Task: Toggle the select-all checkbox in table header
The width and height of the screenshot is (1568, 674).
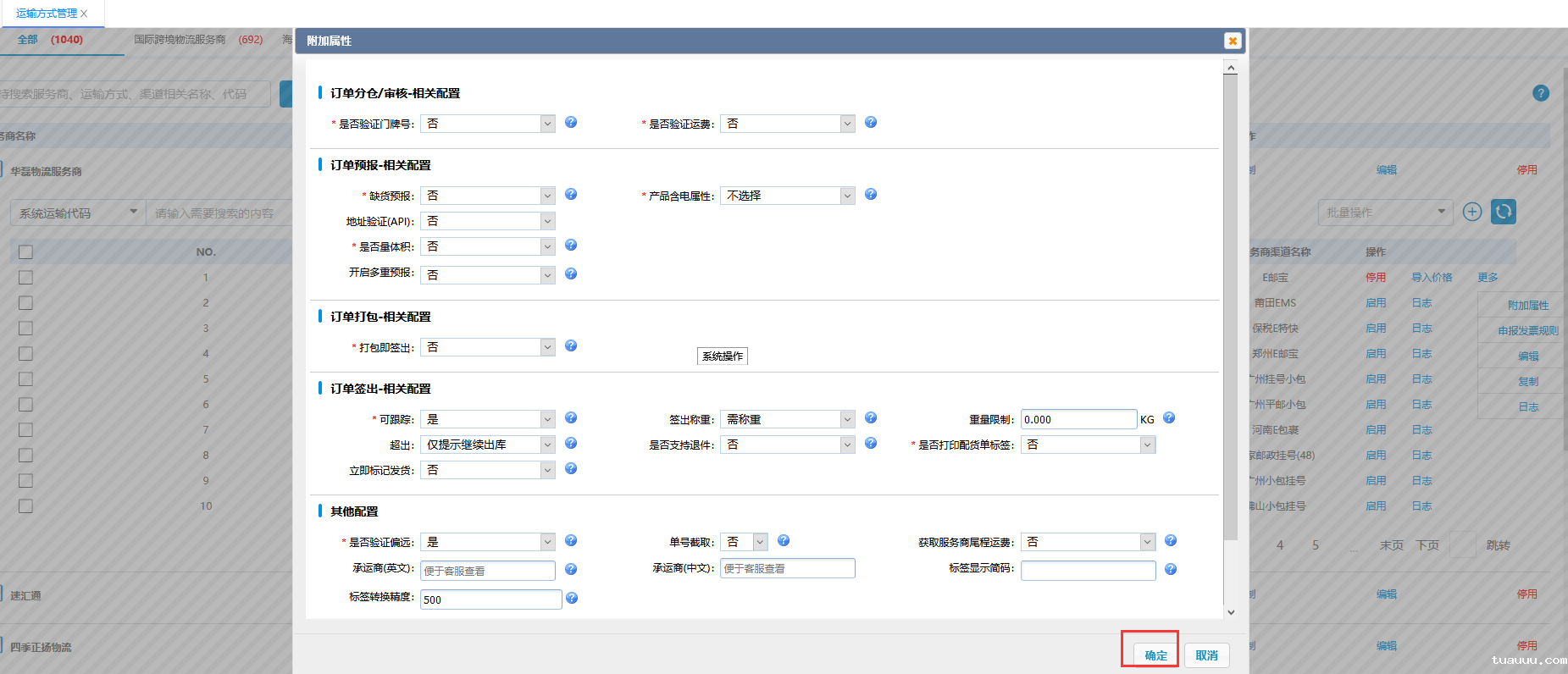Action: (26, 252)
